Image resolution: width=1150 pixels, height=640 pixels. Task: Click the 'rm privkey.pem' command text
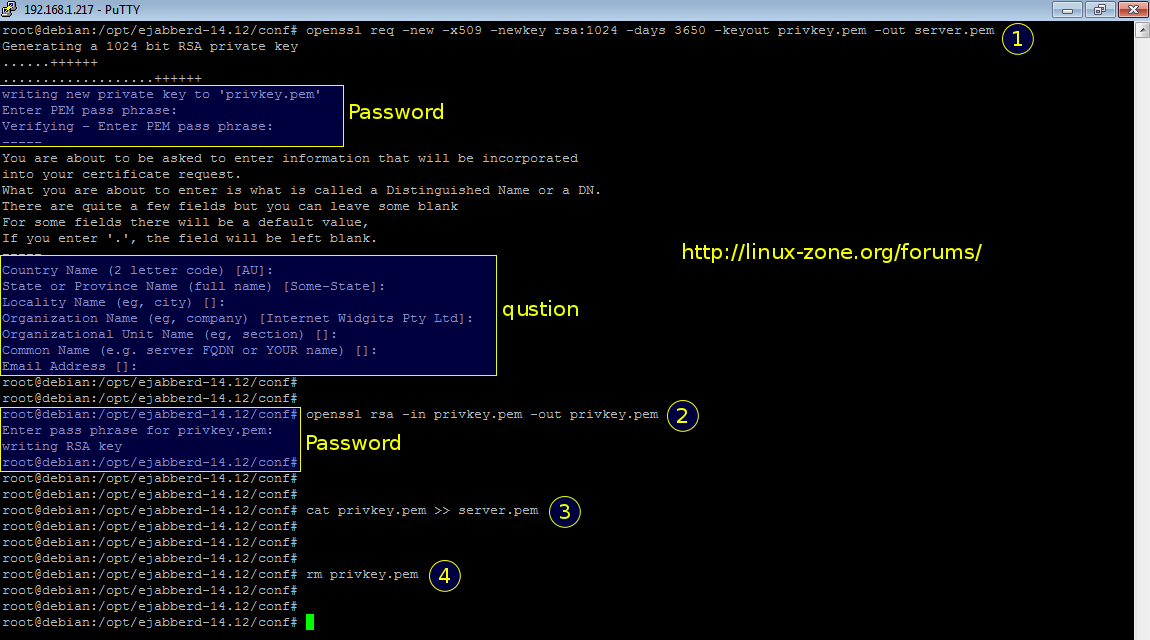pyautogui.click(x=362, y=575)
